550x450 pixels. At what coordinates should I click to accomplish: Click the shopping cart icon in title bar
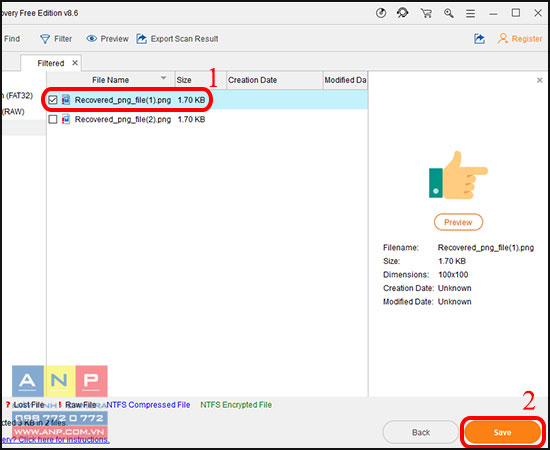tap(426, 13)
